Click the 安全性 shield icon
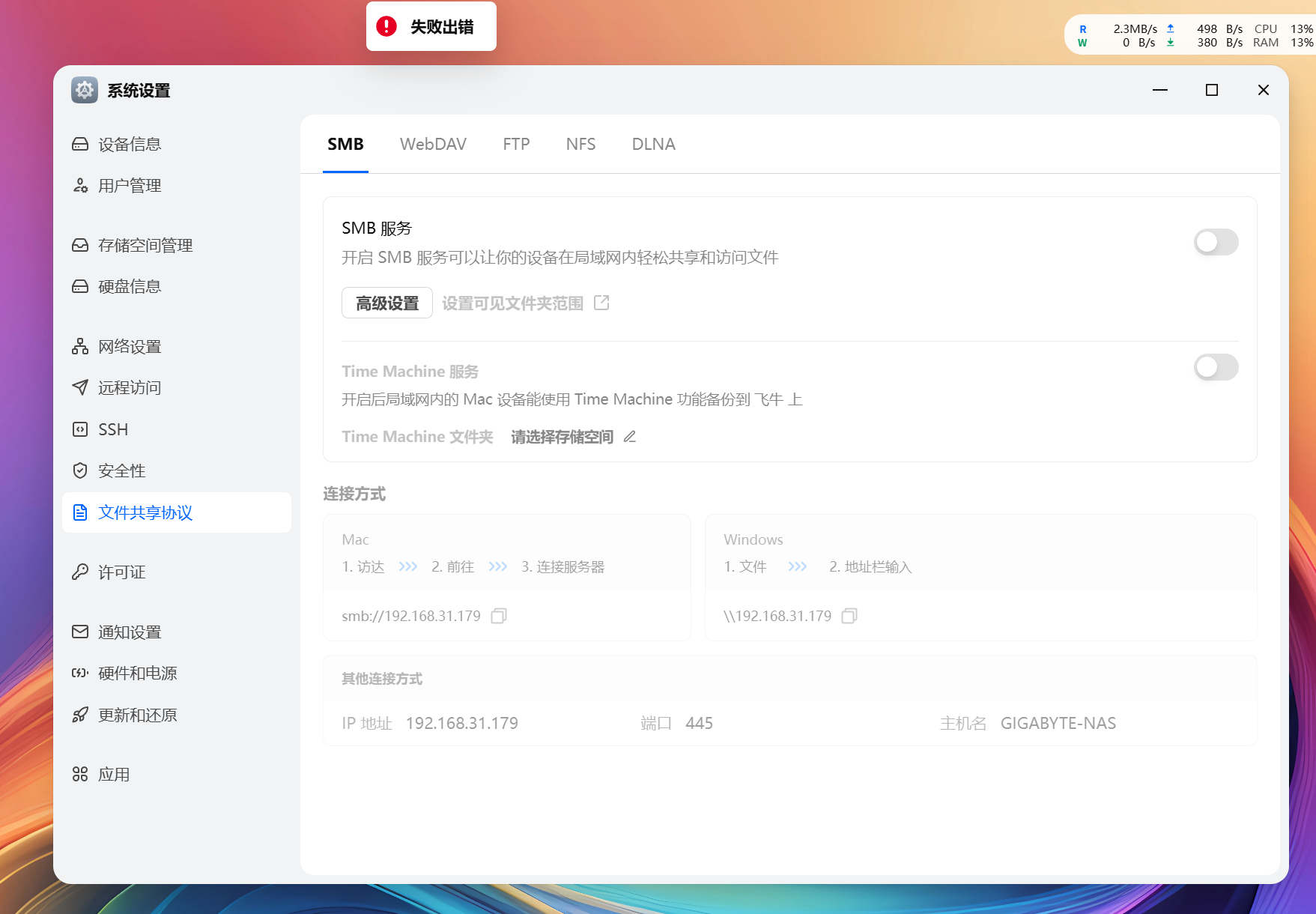1316x914 pixels. point(80,470)
